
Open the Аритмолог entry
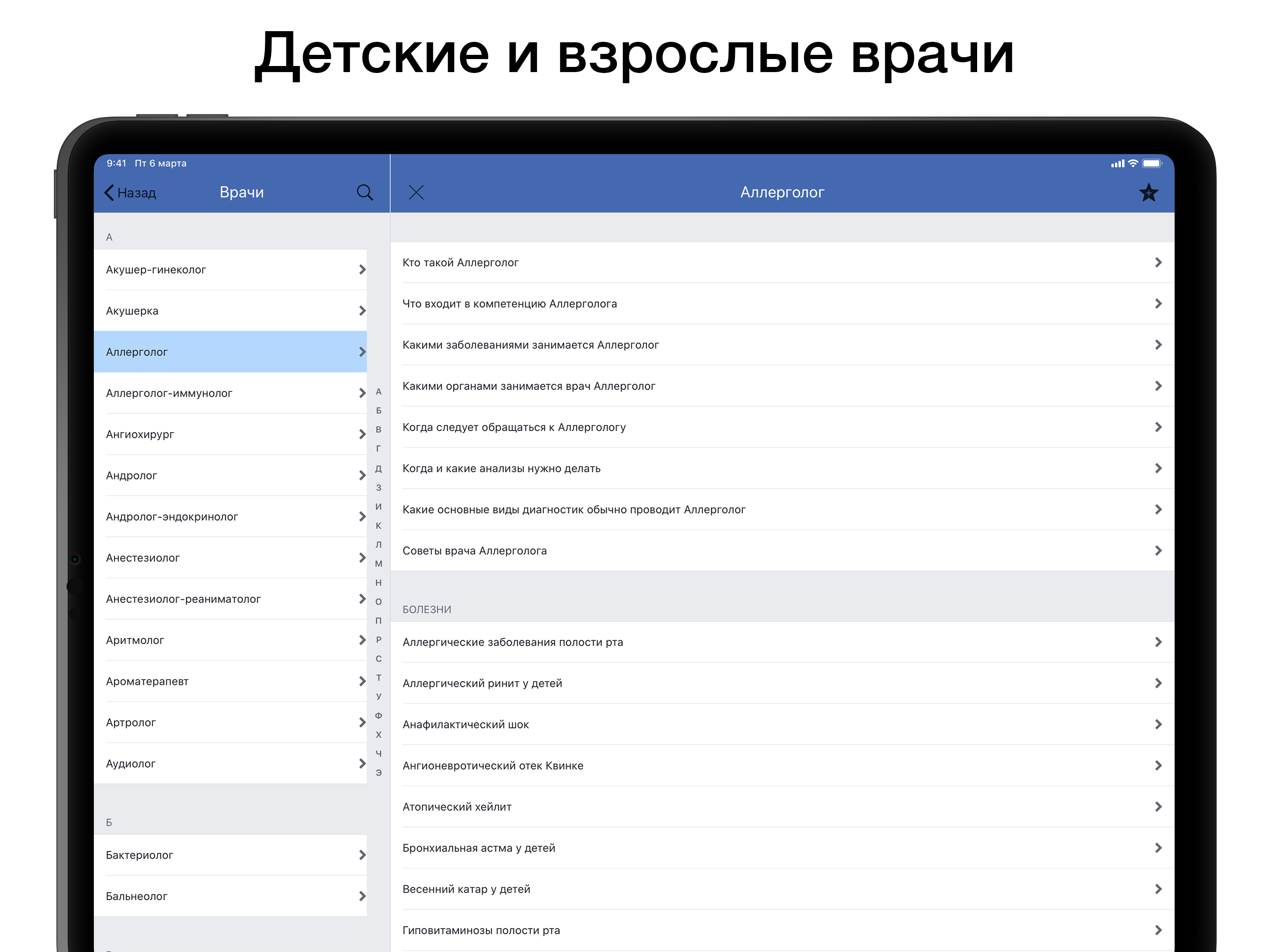pyautogui.click(x=230, y=640)
